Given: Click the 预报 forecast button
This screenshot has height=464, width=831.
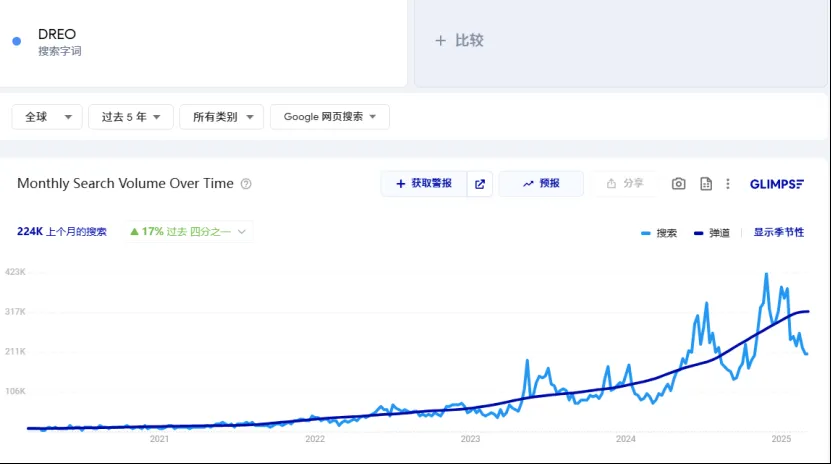Looking at the screenshot, I should pyautogui.click(x=541, y=184).
